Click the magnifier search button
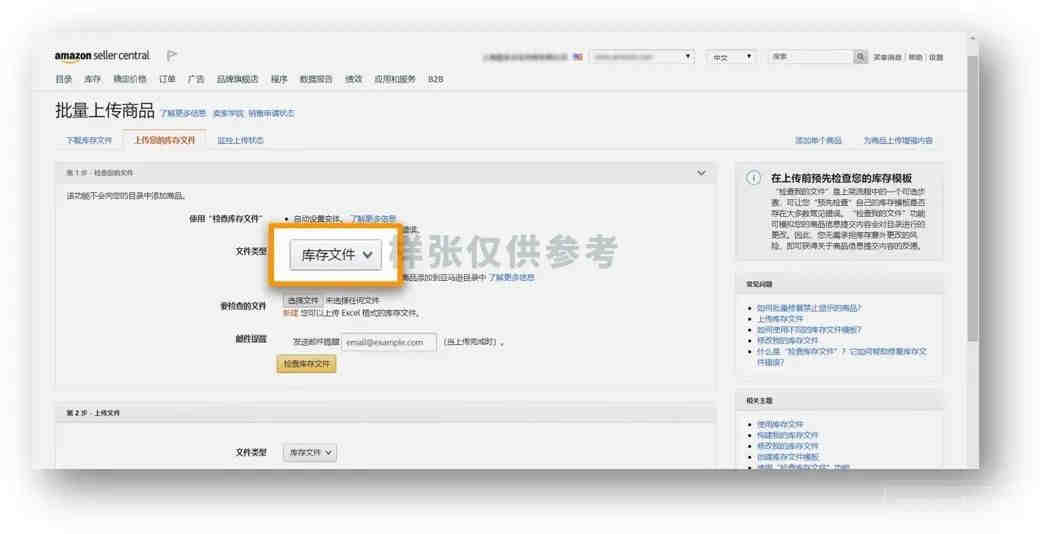 tap(860, 57)
